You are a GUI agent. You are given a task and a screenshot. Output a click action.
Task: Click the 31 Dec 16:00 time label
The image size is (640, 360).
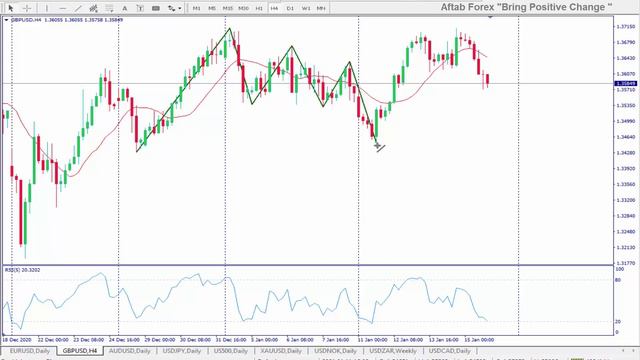pos(231,340)
